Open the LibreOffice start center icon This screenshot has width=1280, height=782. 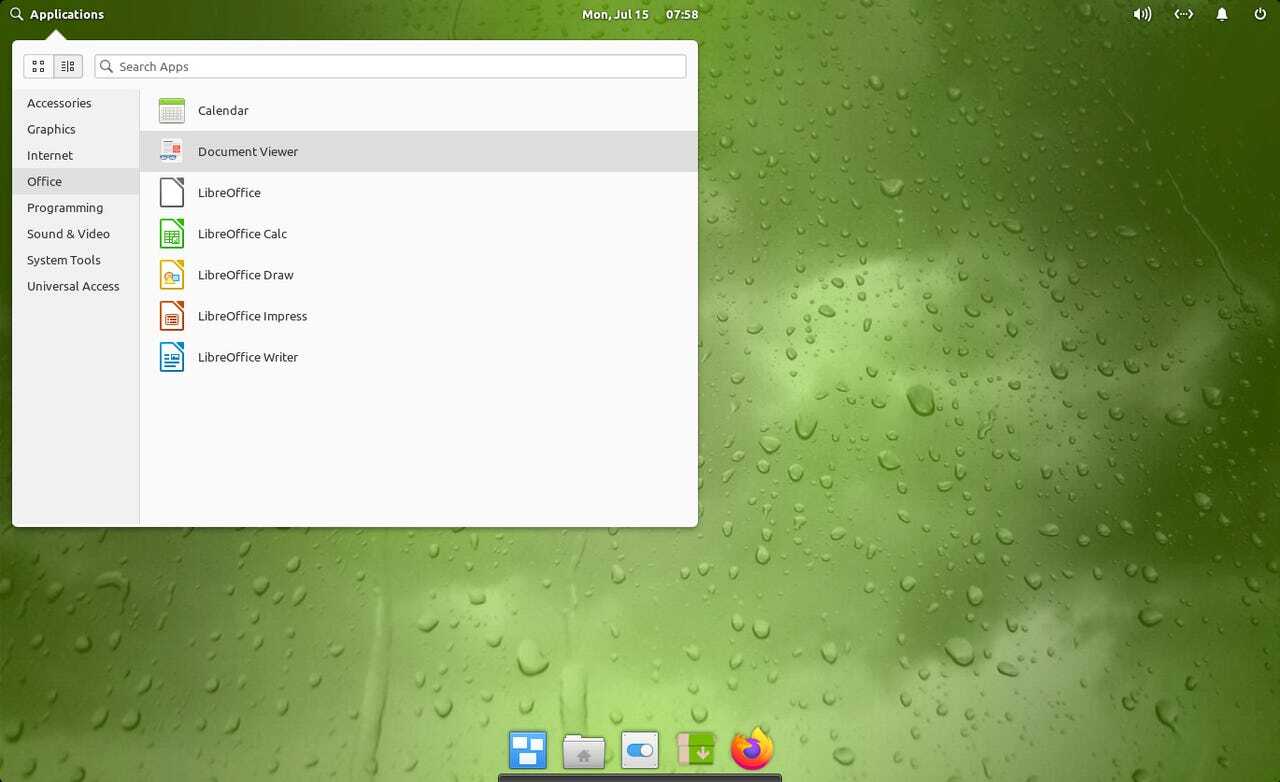(172, 193)
